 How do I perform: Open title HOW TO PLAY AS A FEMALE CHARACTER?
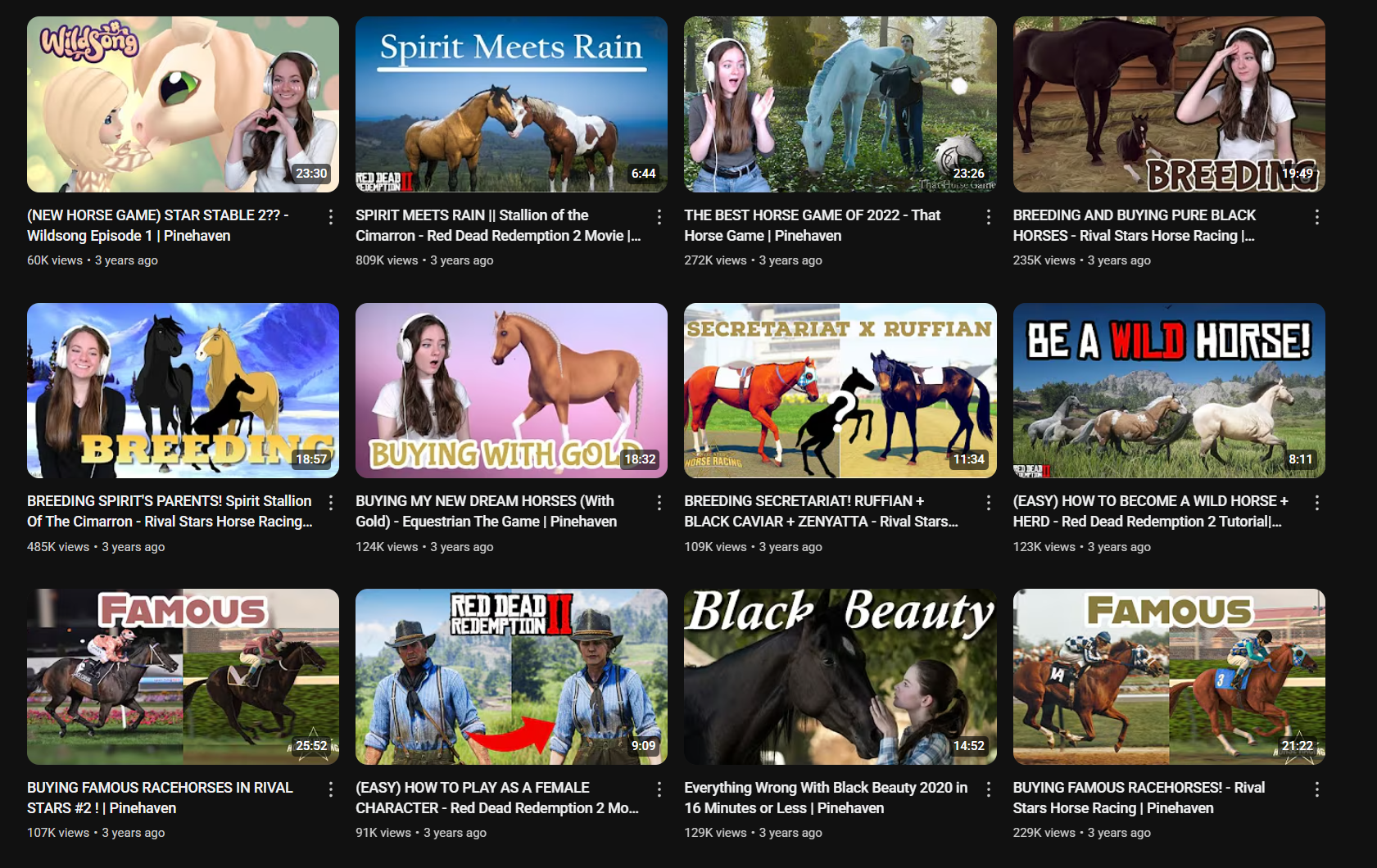[x=497, y=798]
